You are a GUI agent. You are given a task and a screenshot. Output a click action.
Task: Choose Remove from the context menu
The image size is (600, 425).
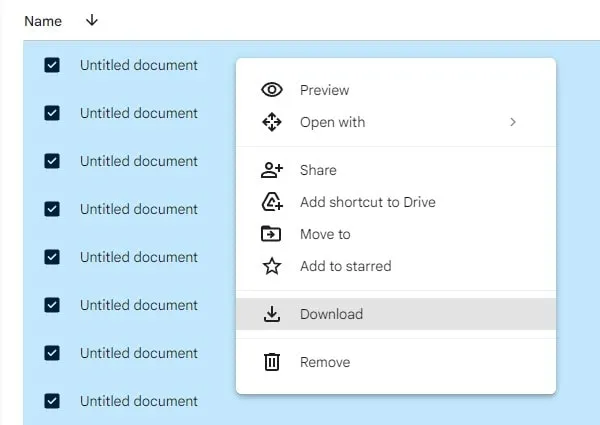tap(396, 362)
